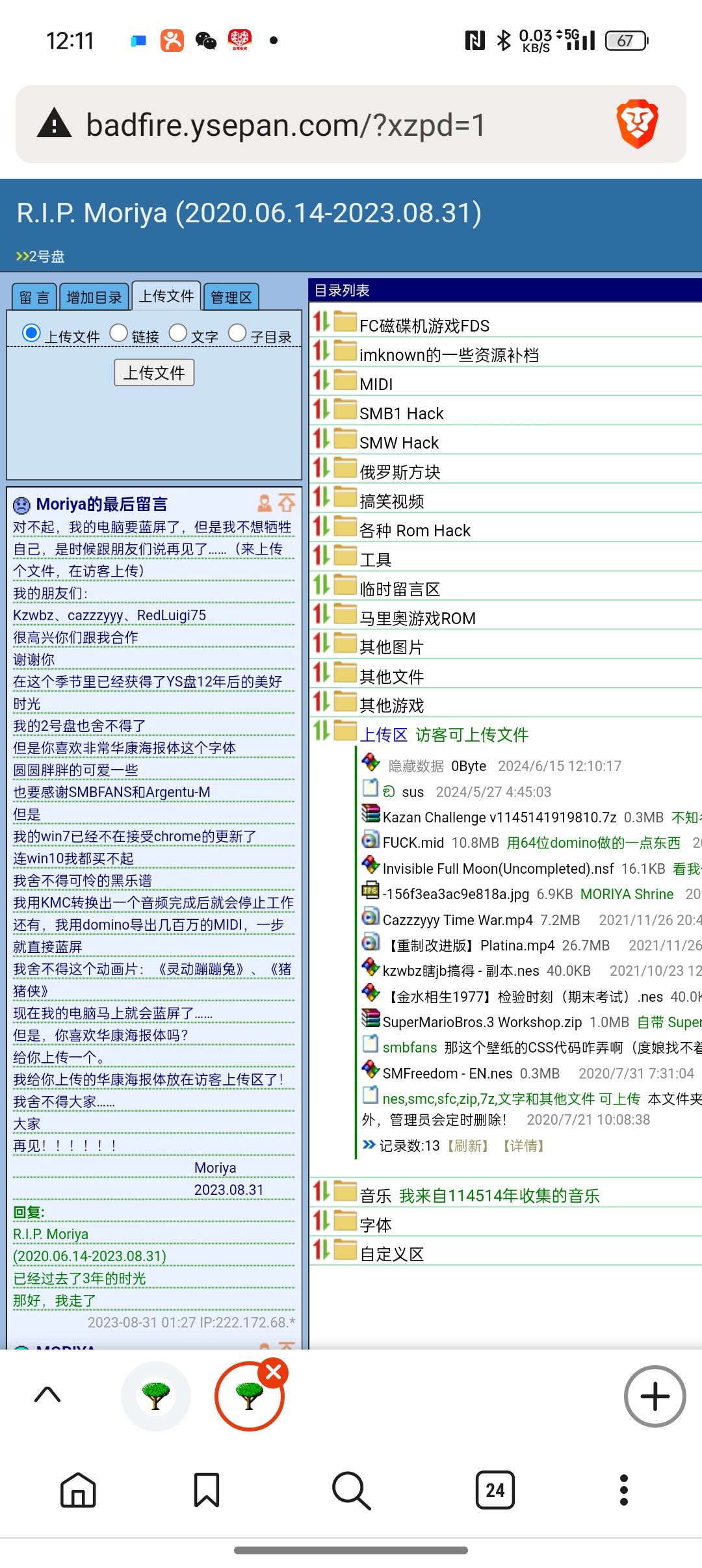
Task: Tap the Brave Shields lion icon
Action: tap(637, 124)
